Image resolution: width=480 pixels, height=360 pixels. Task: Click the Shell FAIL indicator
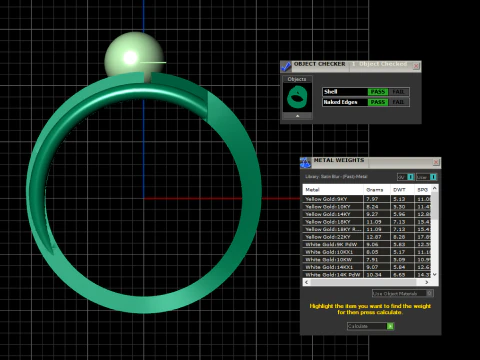coord(398,92)
